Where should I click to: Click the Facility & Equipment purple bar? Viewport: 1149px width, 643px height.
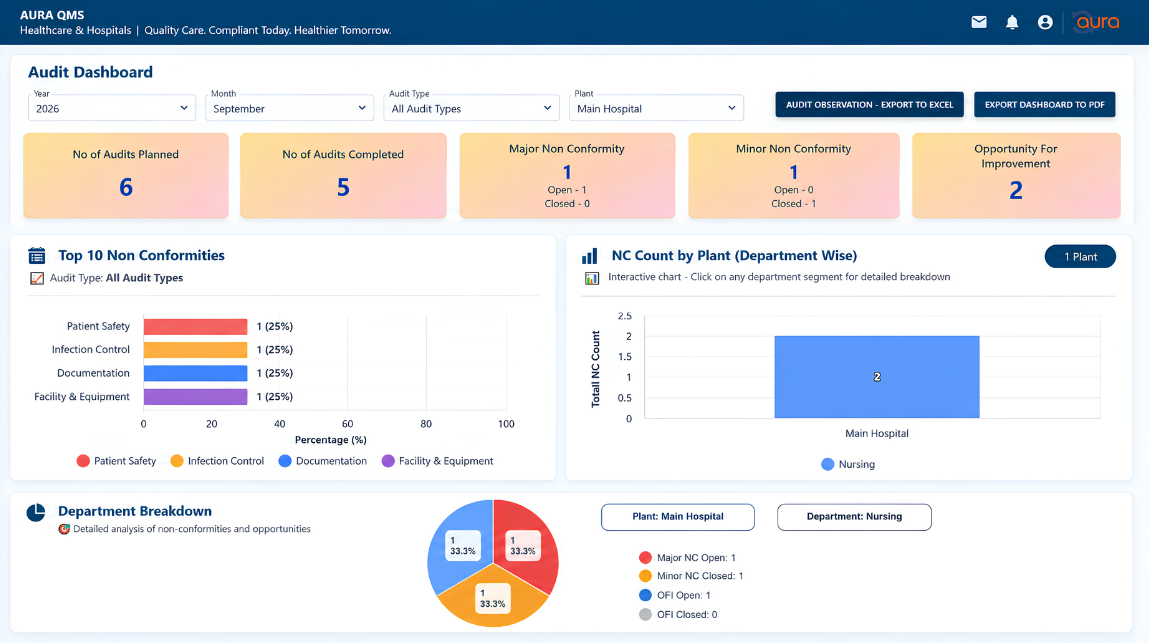click(196, 397)
